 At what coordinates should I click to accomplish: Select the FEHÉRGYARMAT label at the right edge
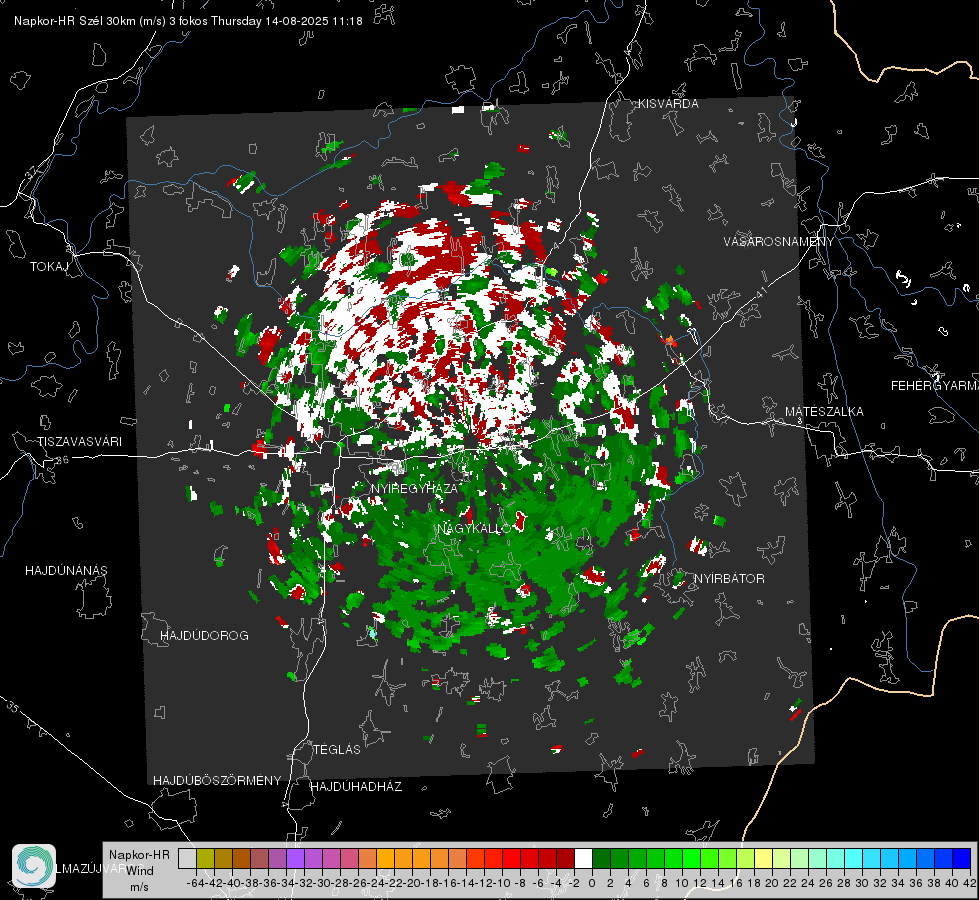tap(935, 386)
